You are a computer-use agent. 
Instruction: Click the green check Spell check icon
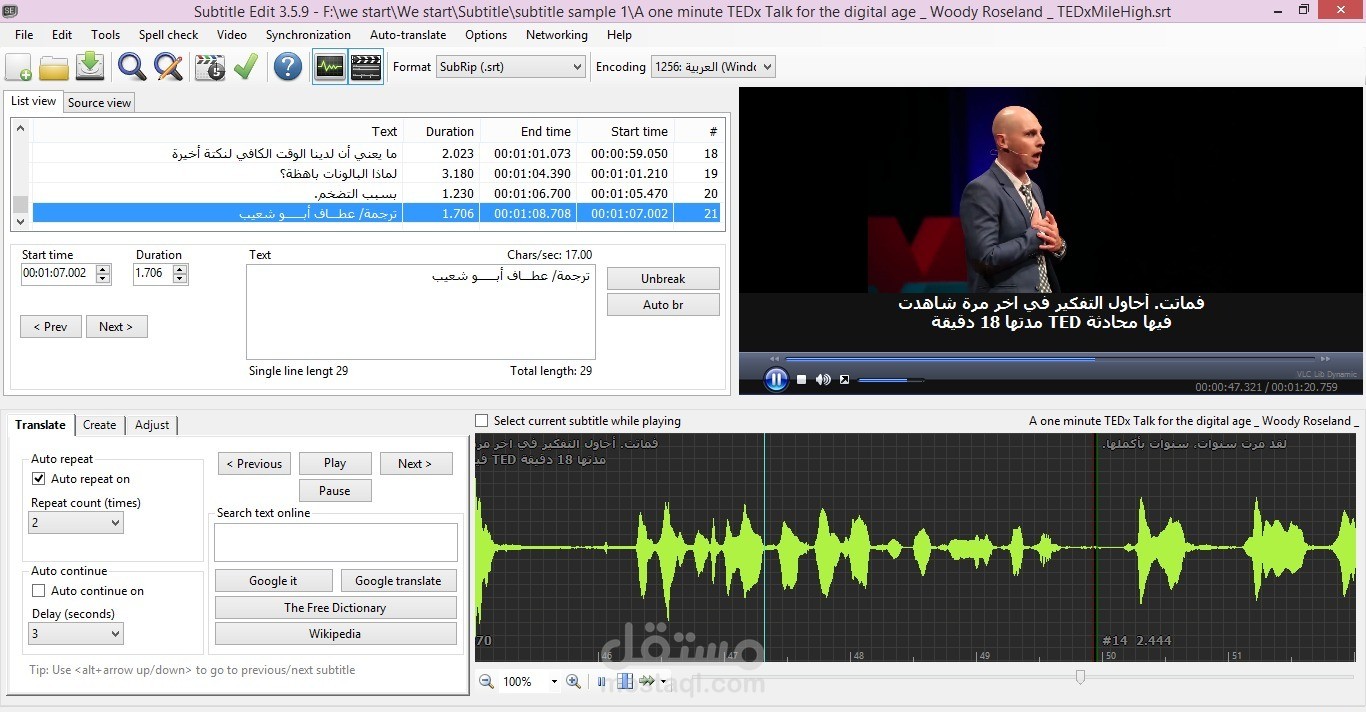click(246, 67)
